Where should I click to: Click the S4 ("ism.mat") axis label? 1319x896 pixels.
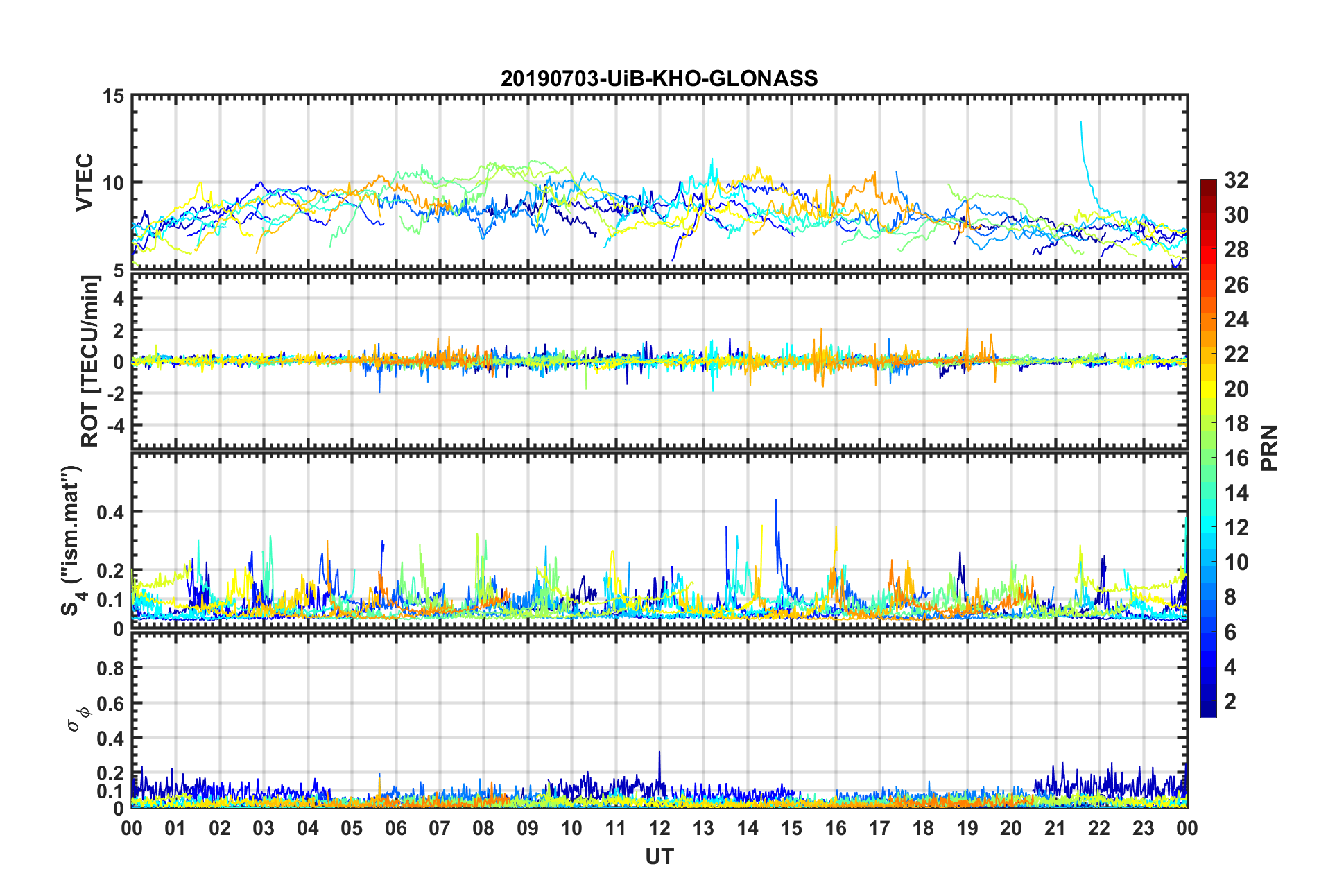click(71, 540)
